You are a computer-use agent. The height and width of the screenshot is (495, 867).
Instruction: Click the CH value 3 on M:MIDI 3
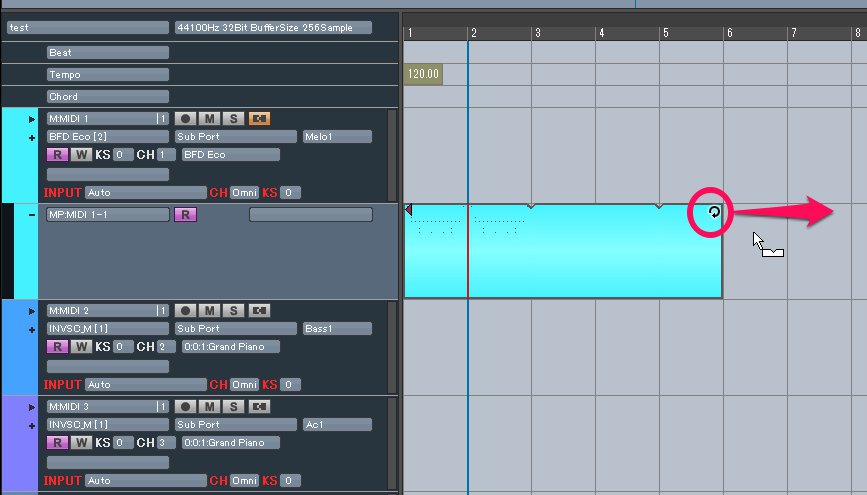click(166, 443)
